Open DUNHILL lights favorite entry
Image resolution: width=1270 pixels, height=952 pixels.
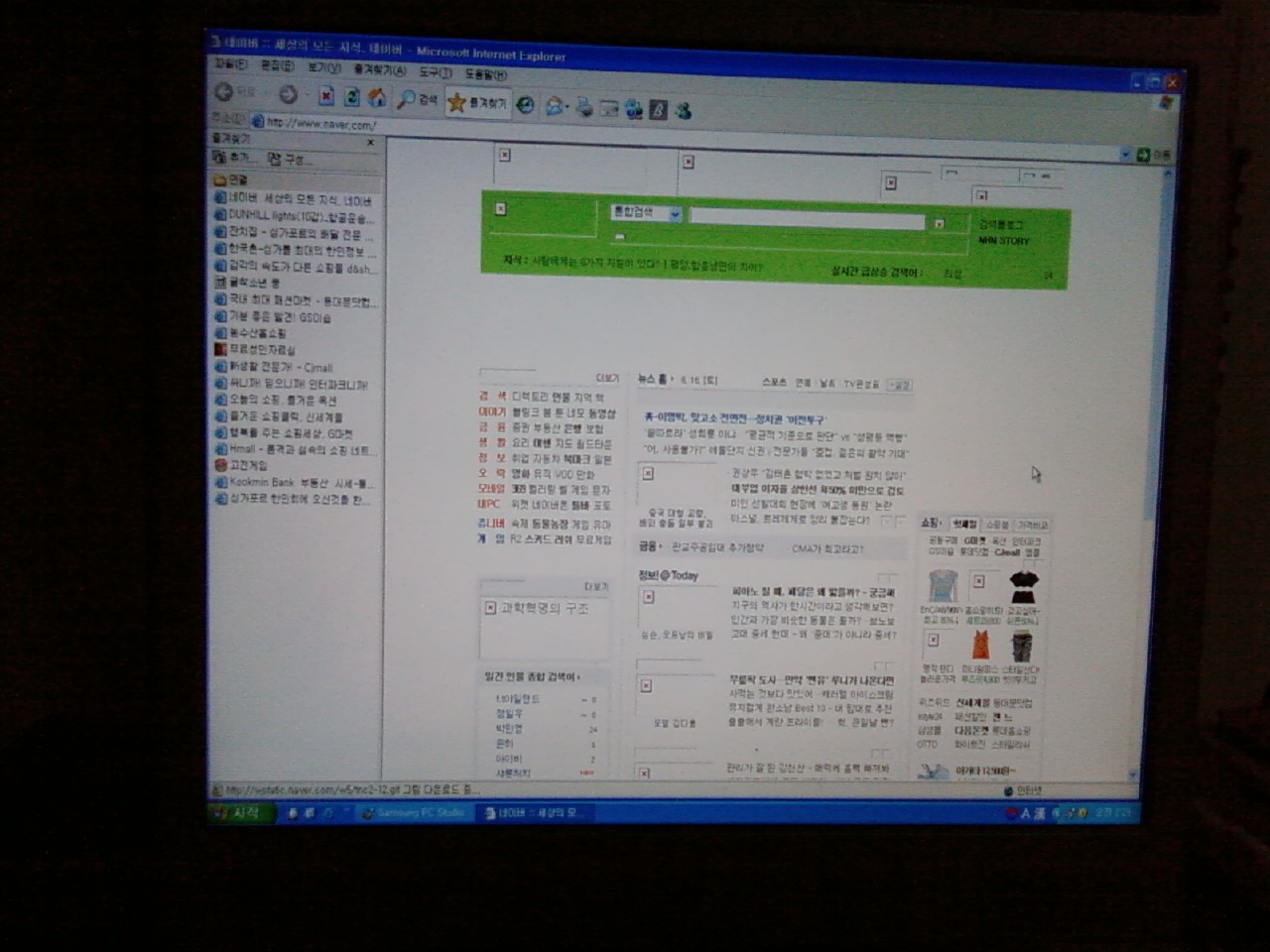(x=294, y=215)
